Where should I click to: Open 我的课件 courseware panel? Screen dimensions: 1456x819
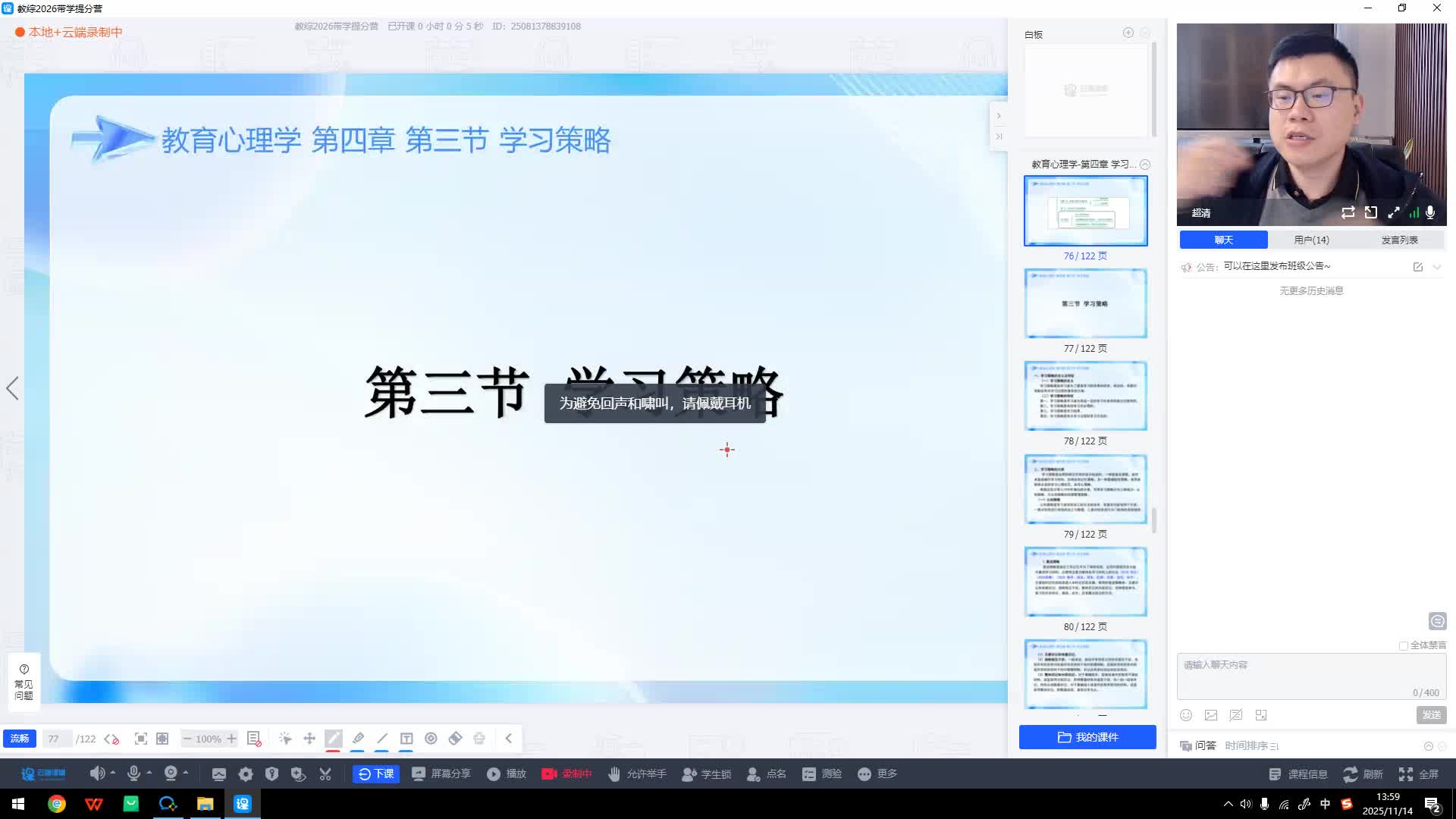[x=1087, y=736]
